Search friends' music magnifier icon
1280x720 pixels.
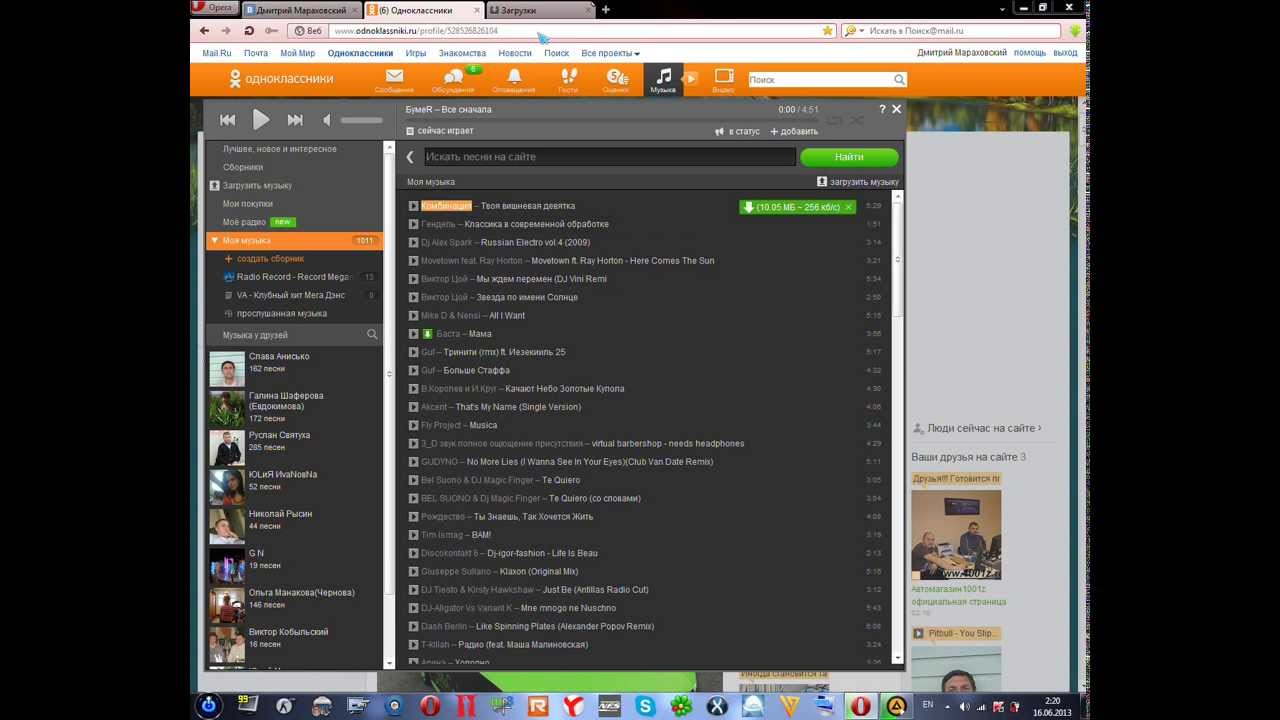click(372, 335)
